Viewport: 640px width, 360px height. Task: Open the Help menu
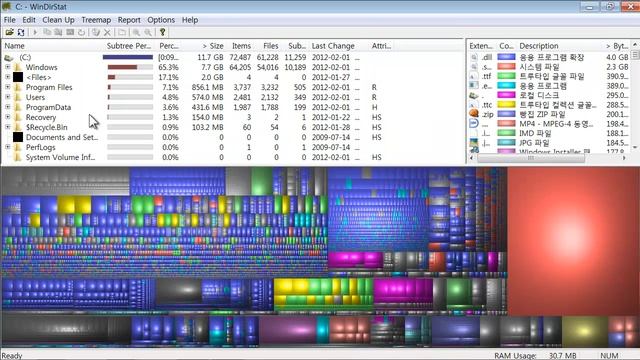pyautogui.click(x=190, y=20)
